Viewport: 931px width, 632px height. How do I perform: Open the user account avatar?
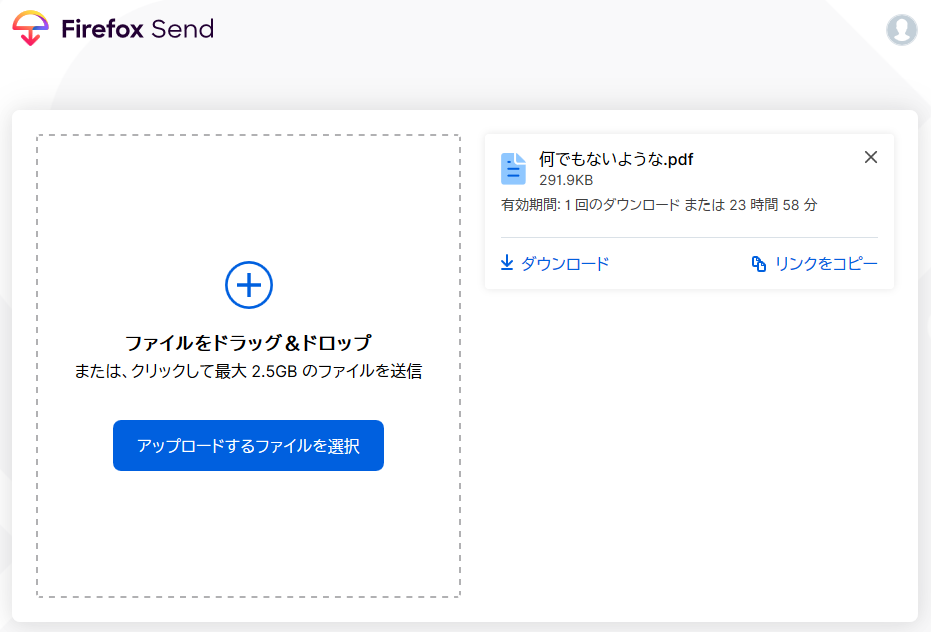(x=901, y=29)
